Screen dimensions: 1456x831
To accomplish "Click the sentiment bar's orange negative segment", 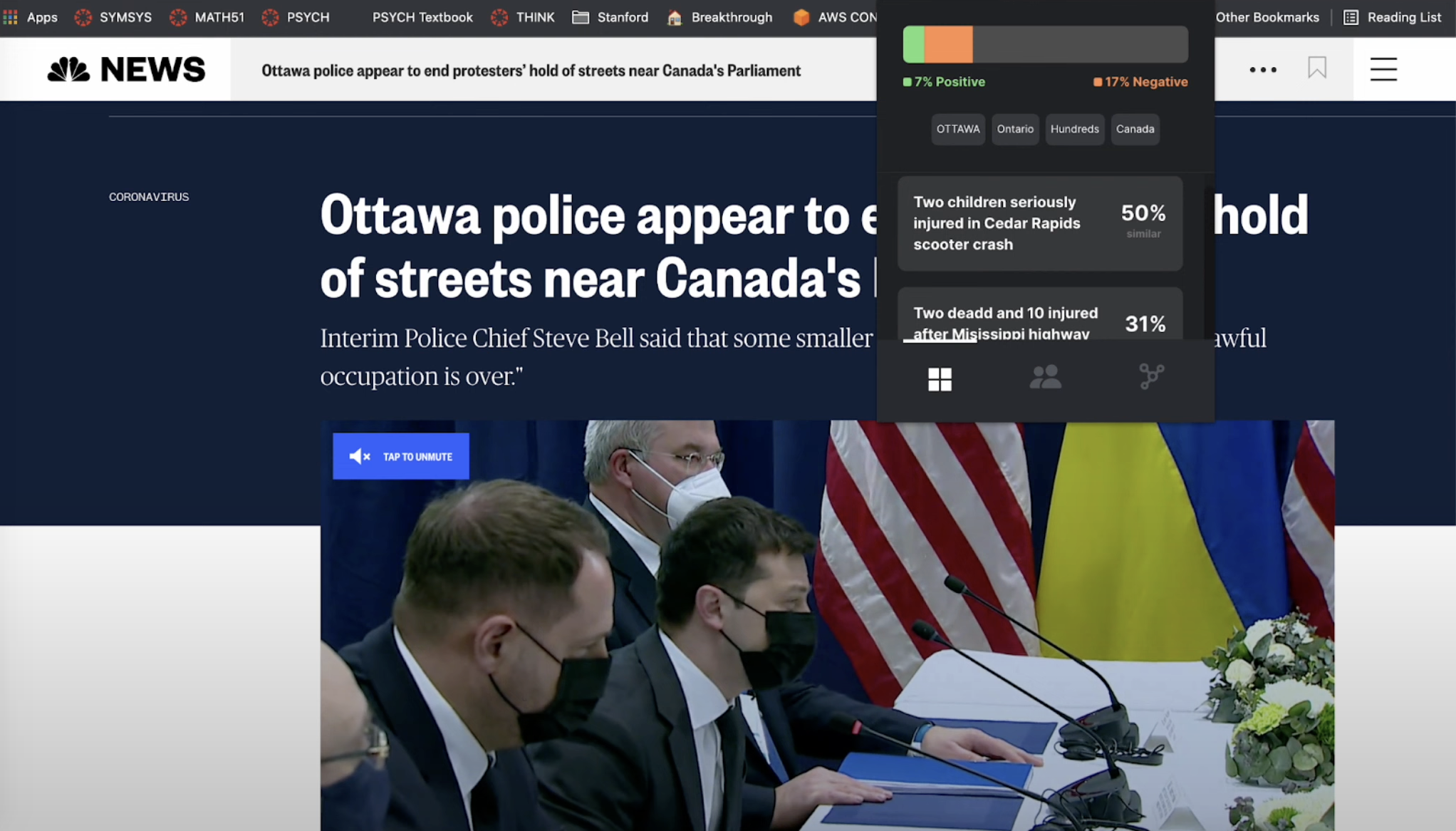I will (949, 45).
